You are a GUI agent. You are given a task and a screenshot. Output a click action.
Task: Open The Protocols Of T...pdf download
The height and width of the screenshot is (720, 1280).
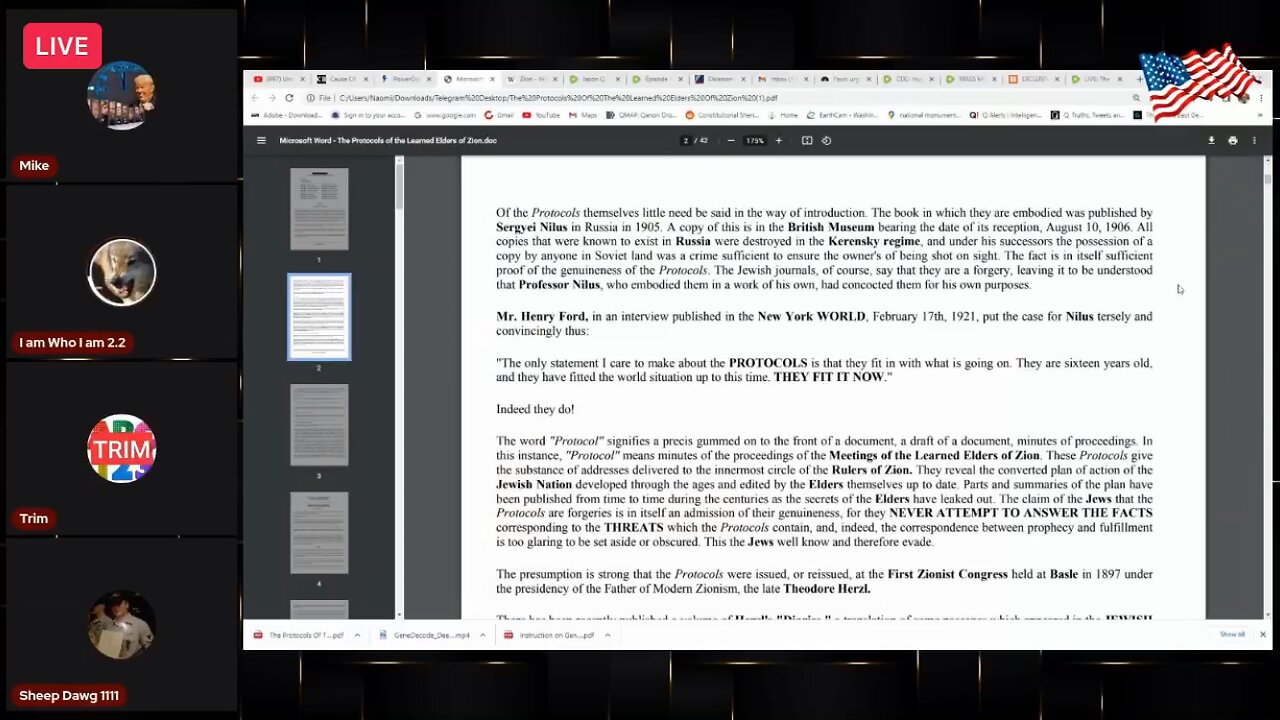click(299, 635)
